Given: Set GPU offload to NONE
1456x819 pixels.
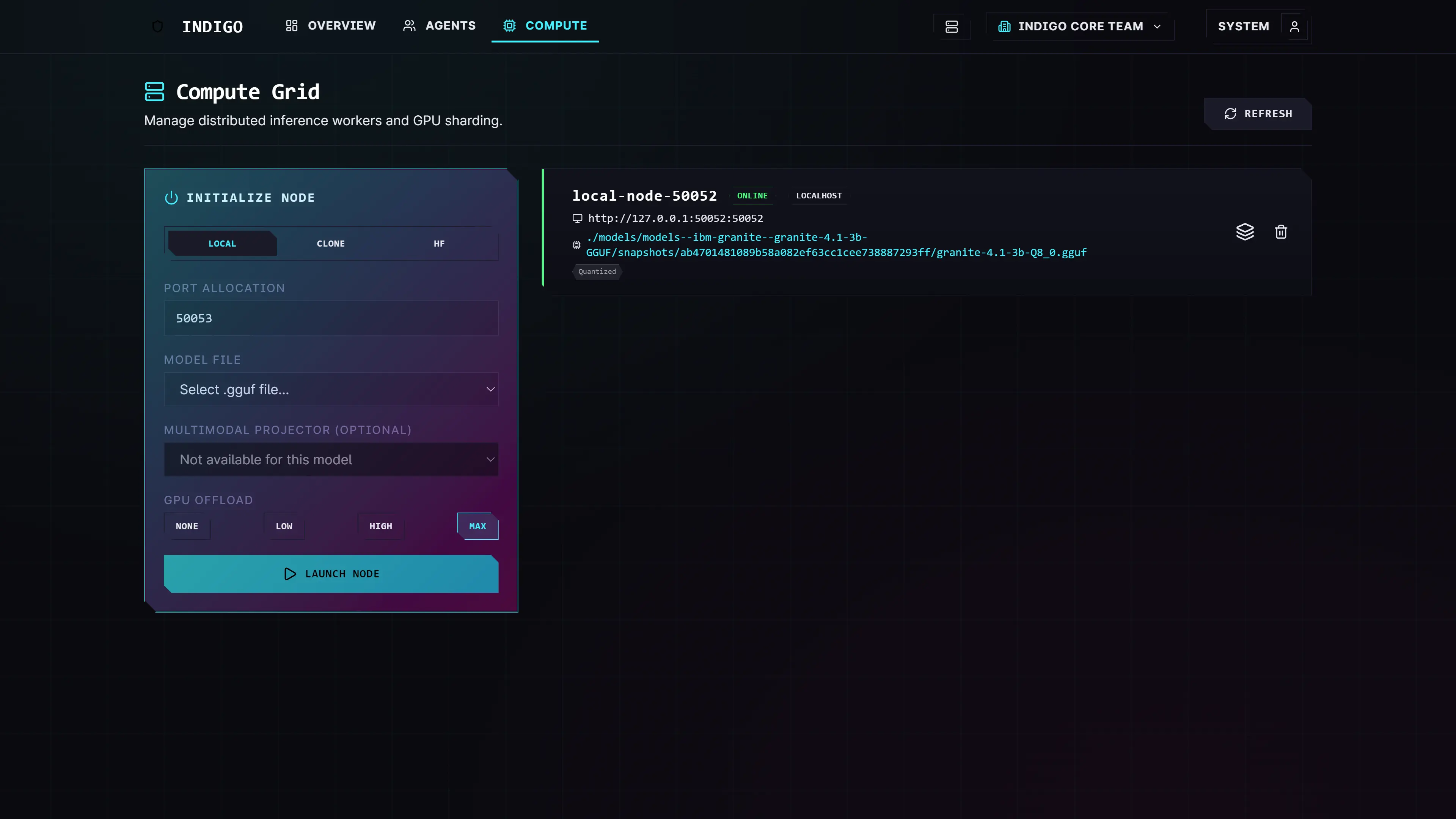Looking at the screenshot, I should [x=187, y=526].
